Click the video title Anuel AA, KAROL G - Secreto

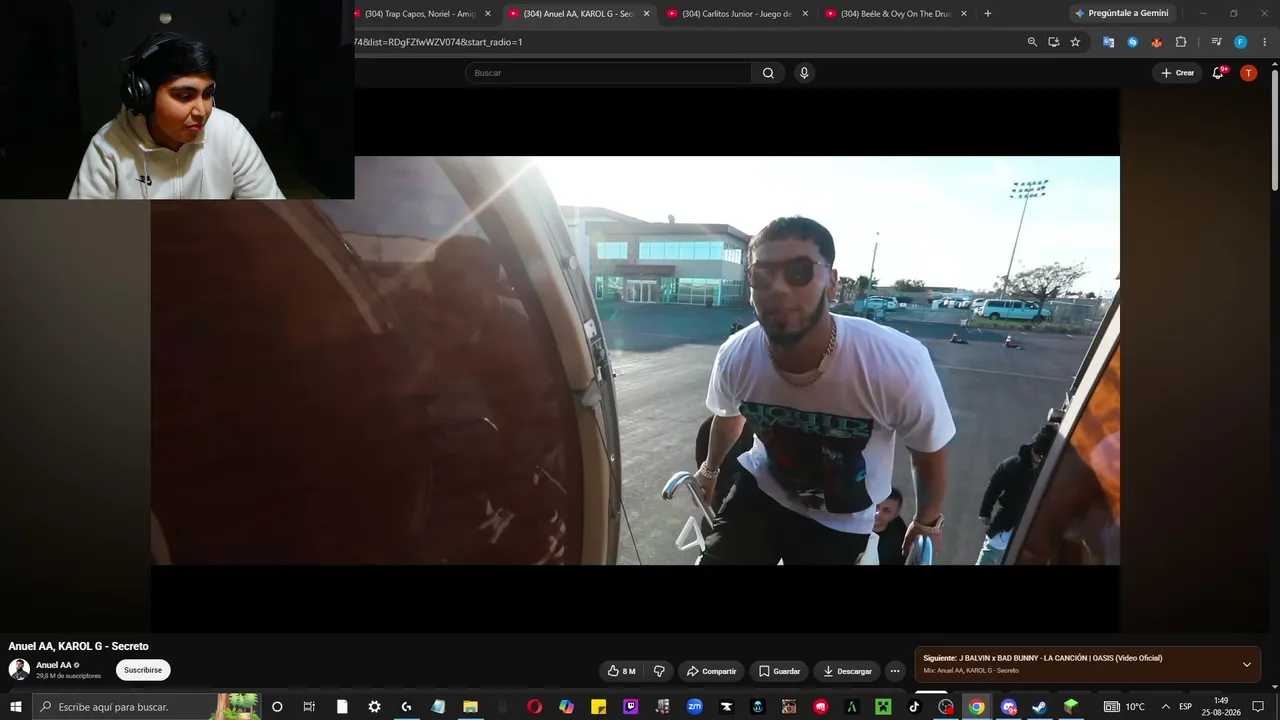pyautogui.click(x=79, y=646)
